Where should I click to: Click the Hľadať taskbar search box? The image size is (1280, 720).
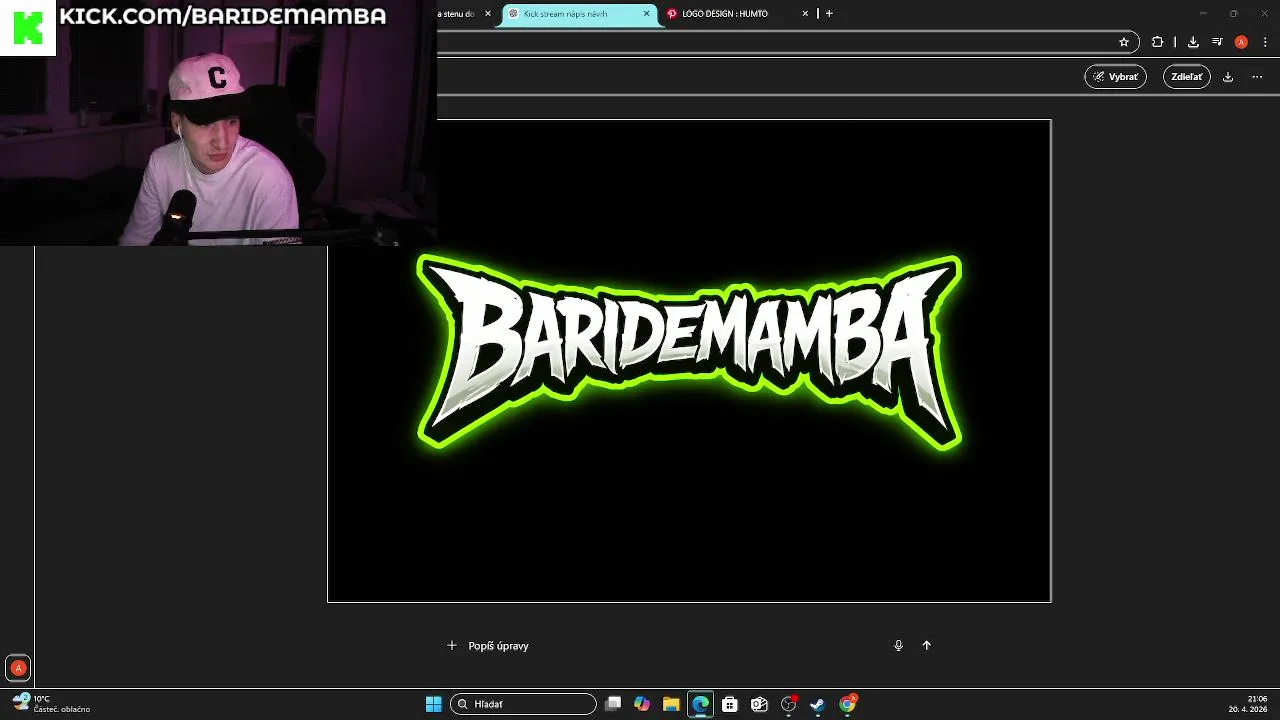pyautogui.click(x=523, y=704)
